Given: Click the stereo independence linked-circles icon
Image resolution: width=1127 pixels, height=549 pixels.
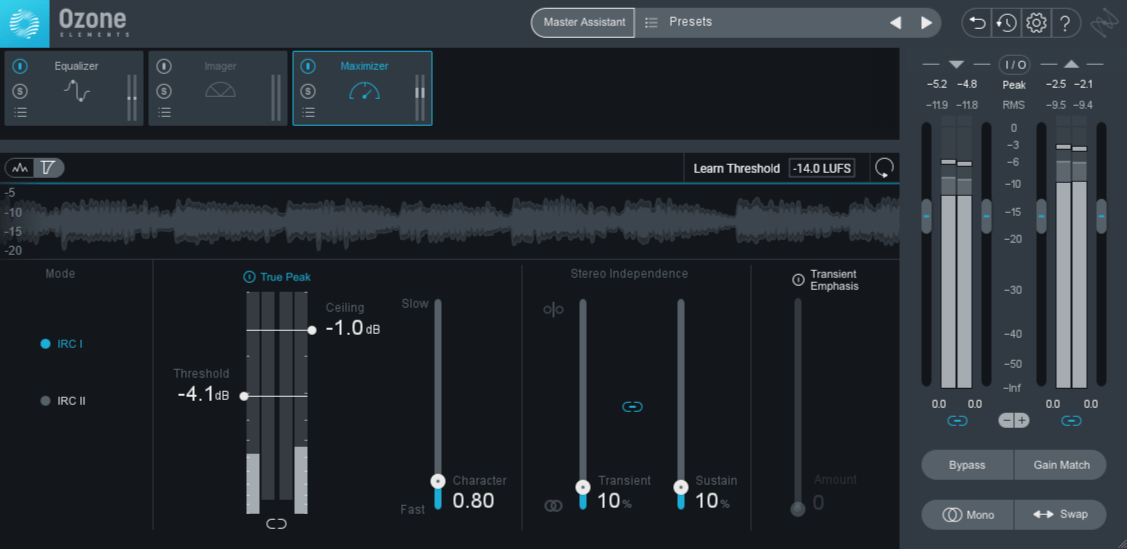Looking at the screenshot, I should pyautogui.click(x=553, y=506).
